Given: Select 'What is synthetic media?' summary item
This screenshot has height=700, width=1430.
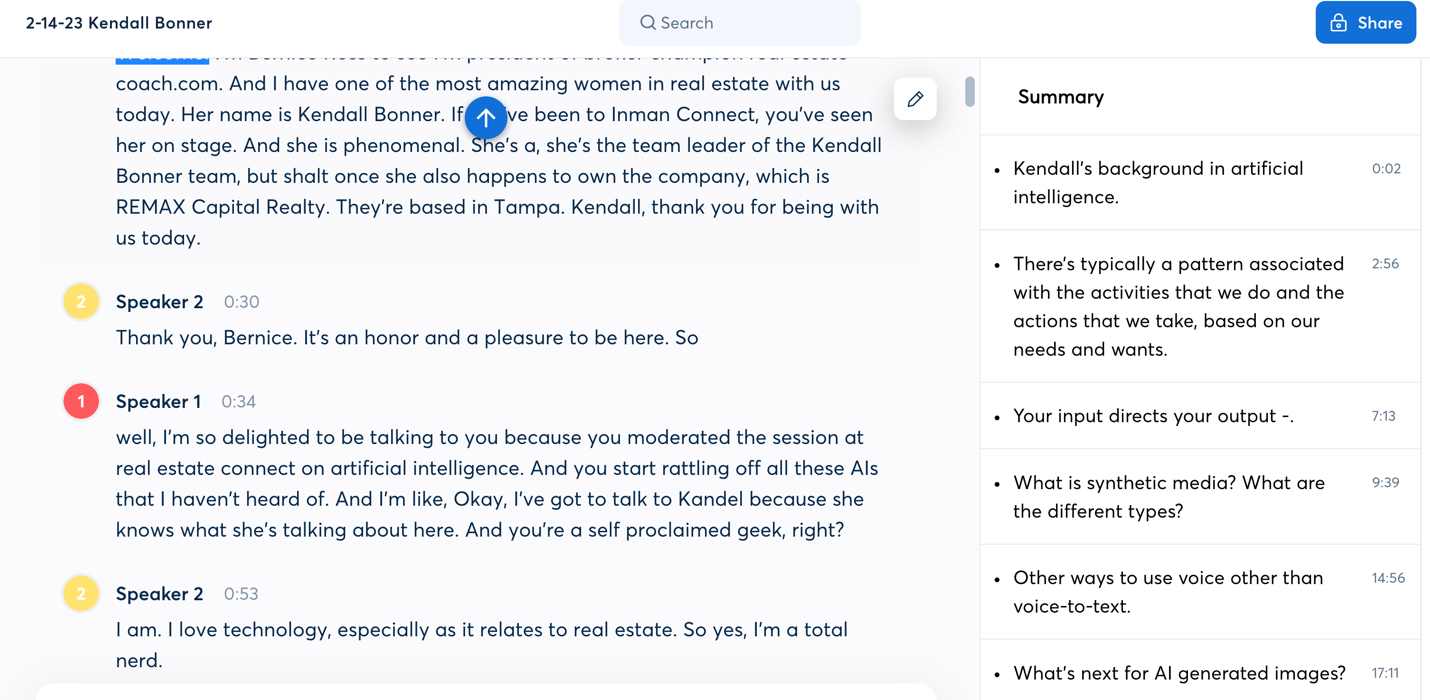Looking at the screenshot, I should coord(1168,496).
